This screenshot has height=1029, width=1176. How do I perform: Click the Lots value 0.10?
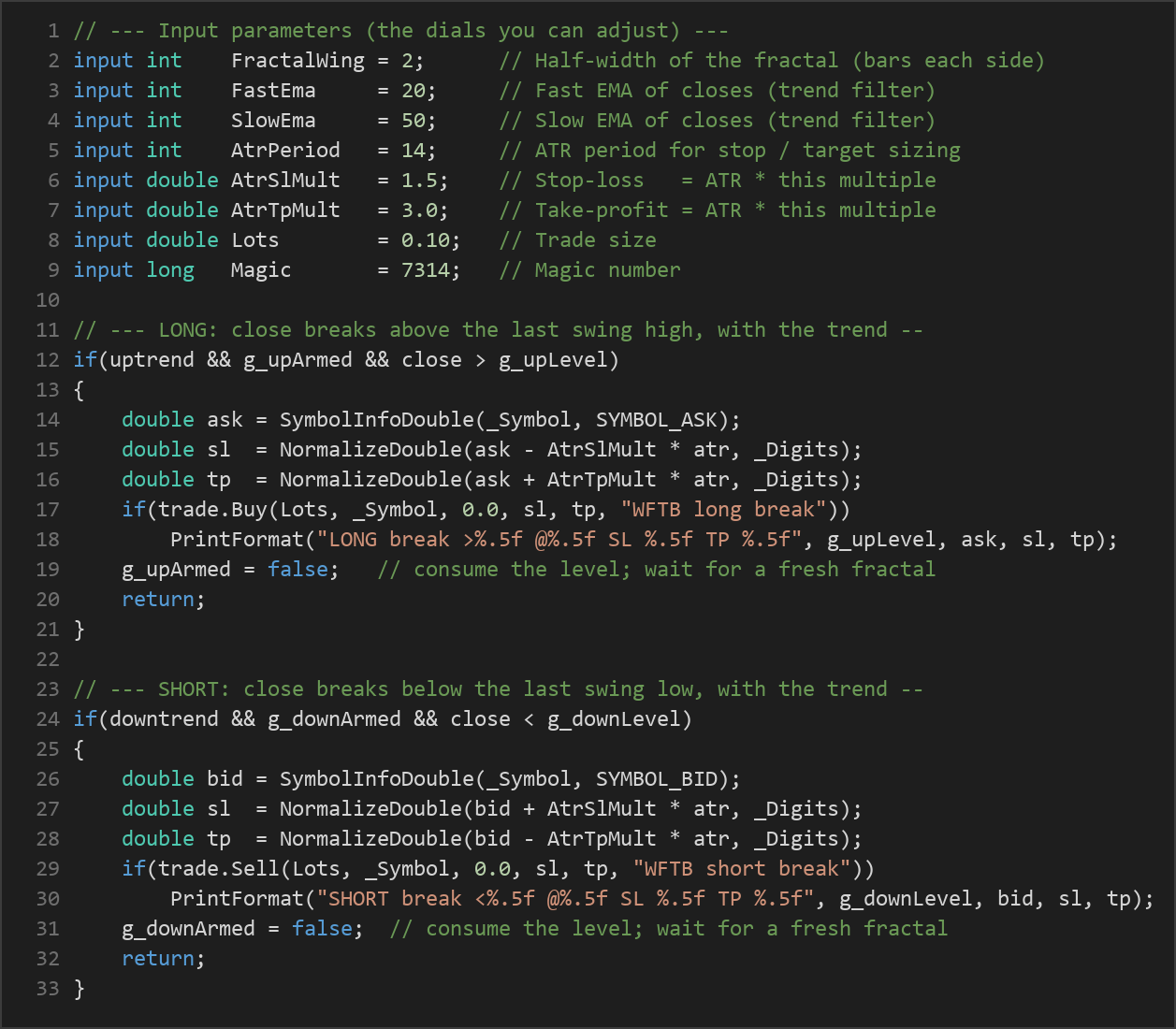[426, 240]
